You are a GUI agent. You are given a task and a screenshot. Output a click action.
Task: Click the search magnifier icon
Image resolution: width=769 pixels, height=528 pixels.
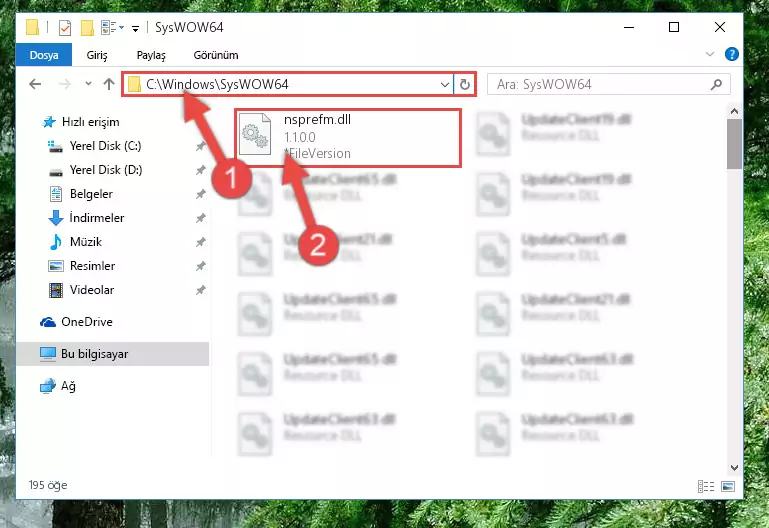[716, 84]
